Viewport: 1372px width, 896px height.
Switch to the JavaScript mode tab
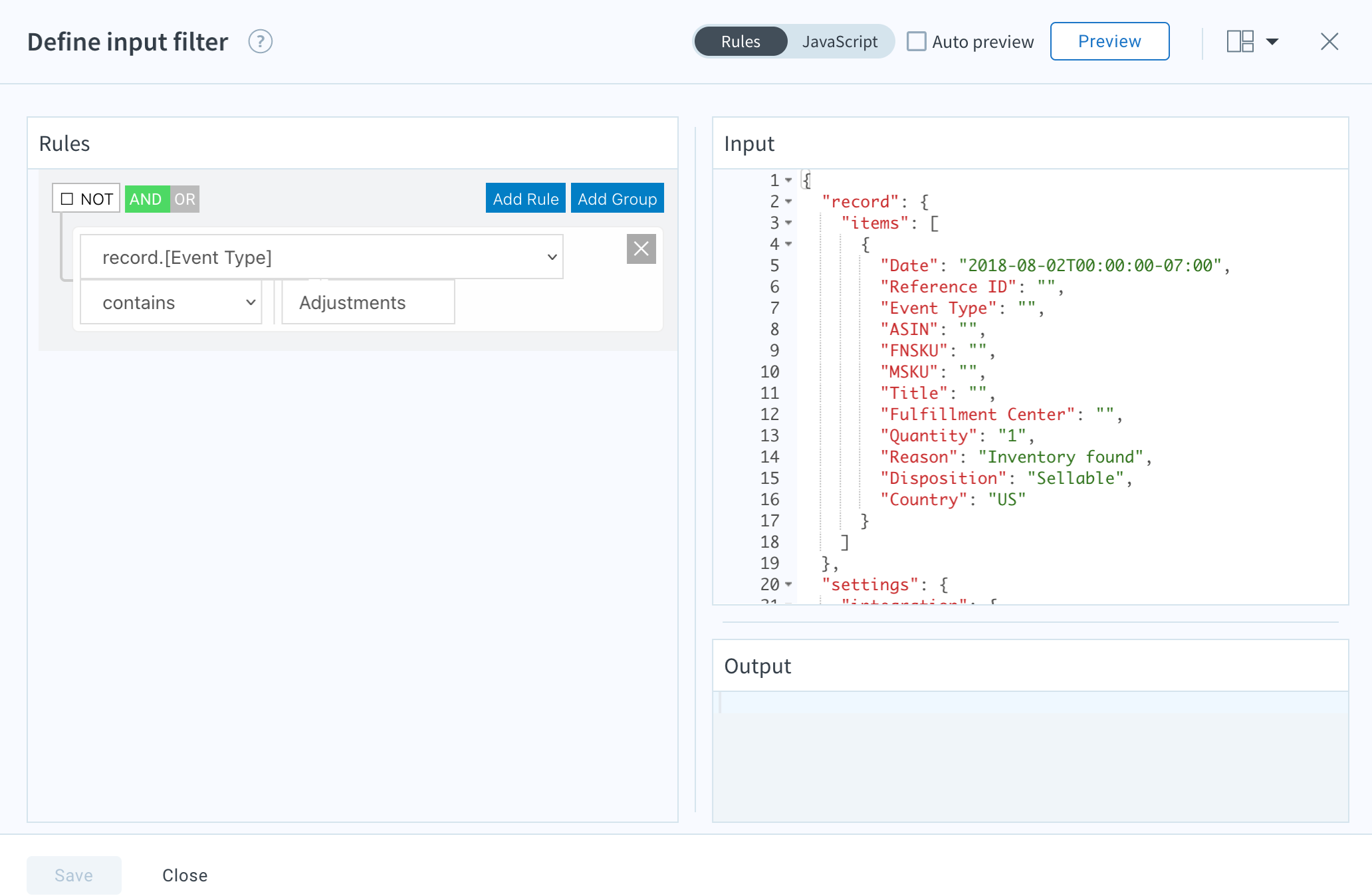[840, 42]
